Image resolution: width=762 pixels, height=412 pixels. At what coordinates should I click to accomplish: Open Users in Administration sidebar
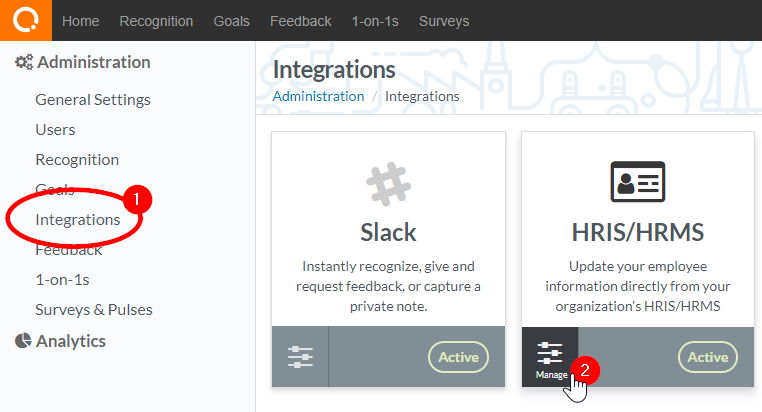click(x=55, y=130)
